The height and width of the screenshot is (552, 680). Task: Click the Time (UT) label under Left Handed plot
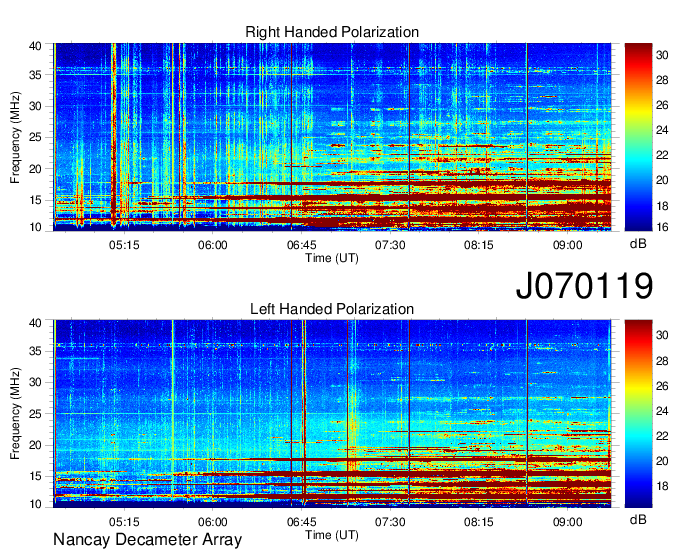pos(332,535)
